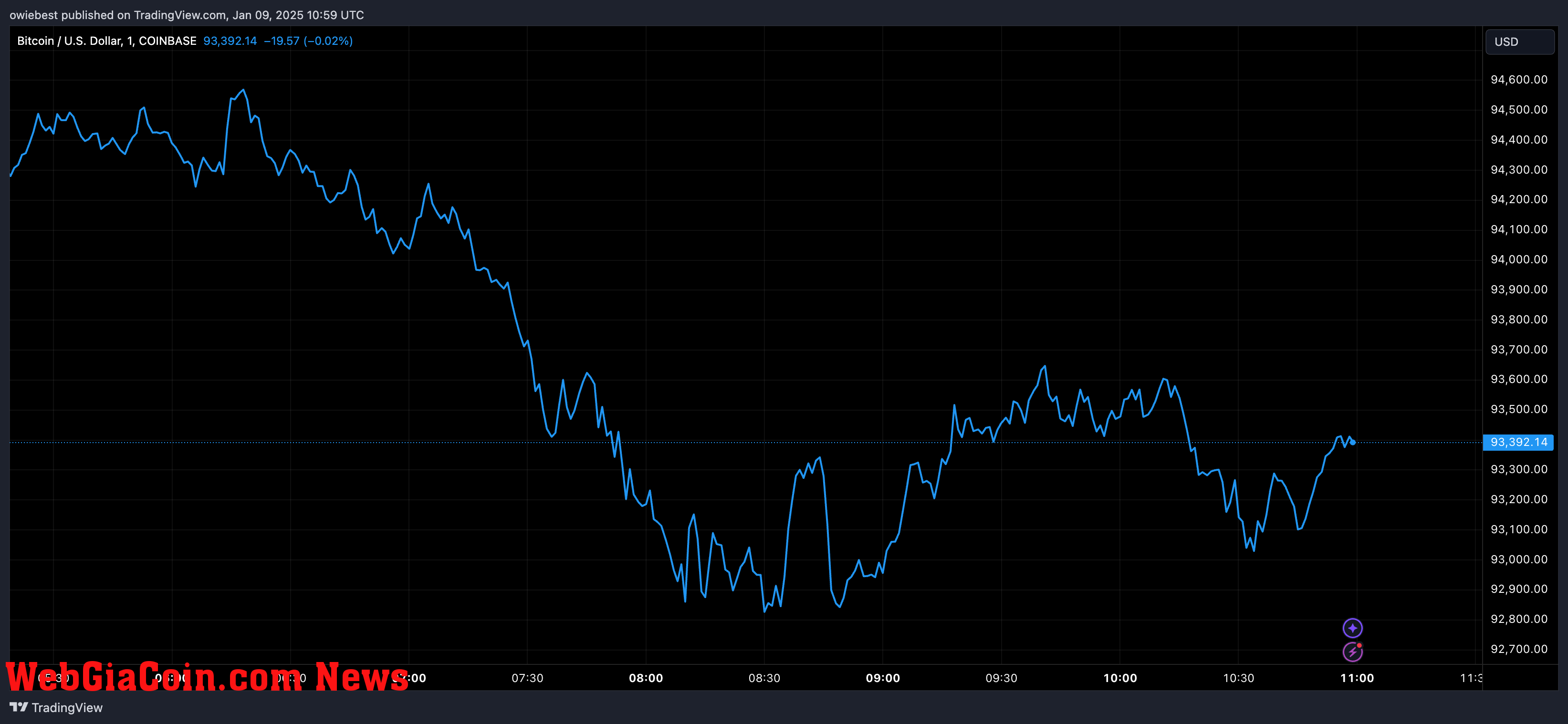This screenshot has height=724, width=1568.
Task: Click the purple sparkle icon on chart
Action: [1352, 628]
